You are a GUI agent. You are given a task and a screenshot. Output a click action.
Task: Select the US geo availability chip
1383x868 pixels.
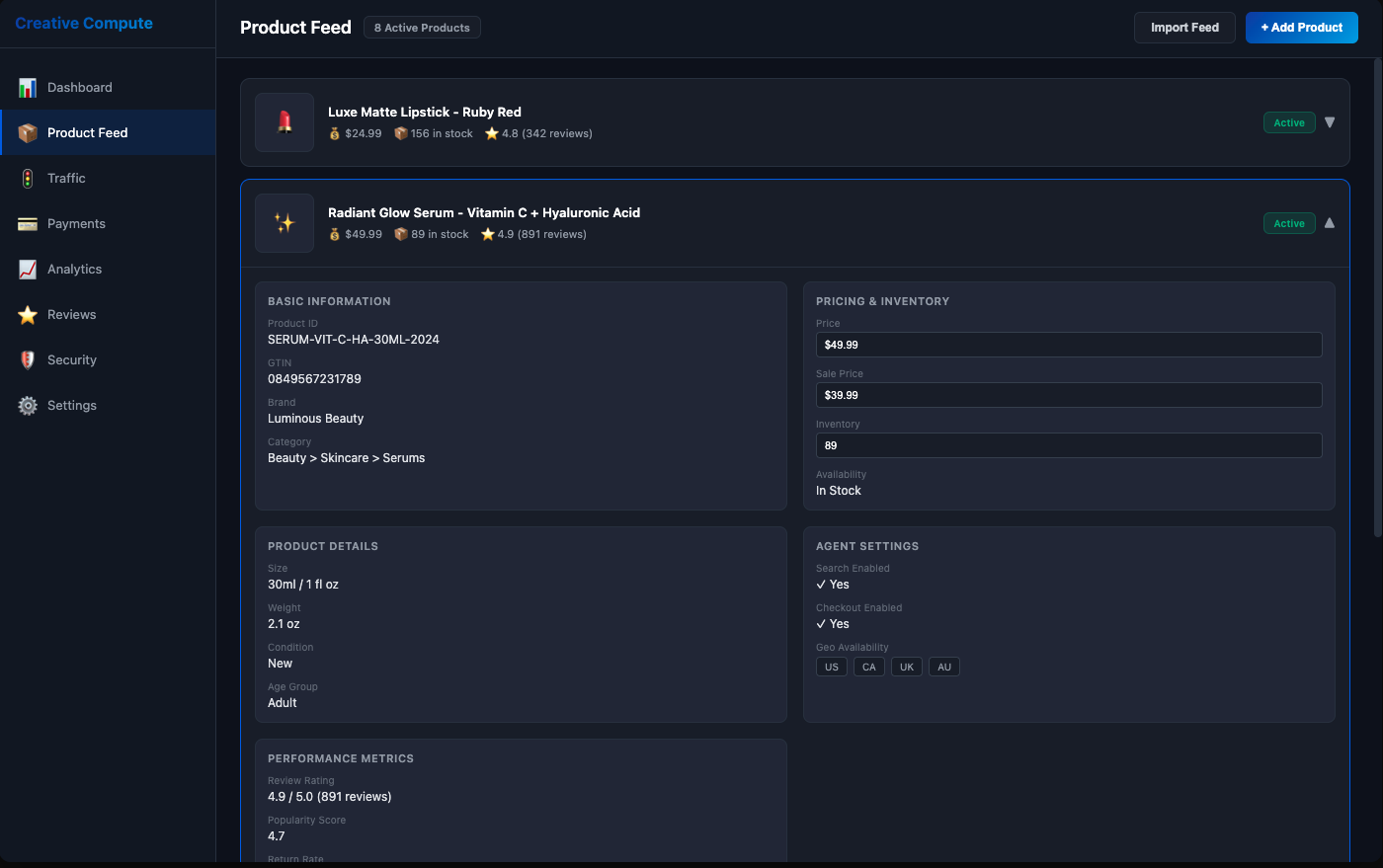point(831,667)
